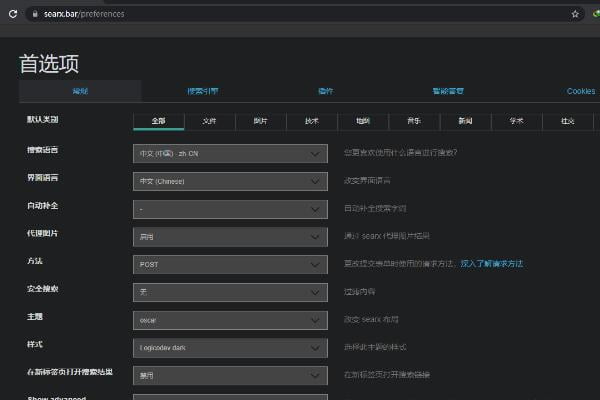600x400 pixels.
Task: Open the 样式 dropdown showing Logicodev dark
Action: click(x=230, y=348)
